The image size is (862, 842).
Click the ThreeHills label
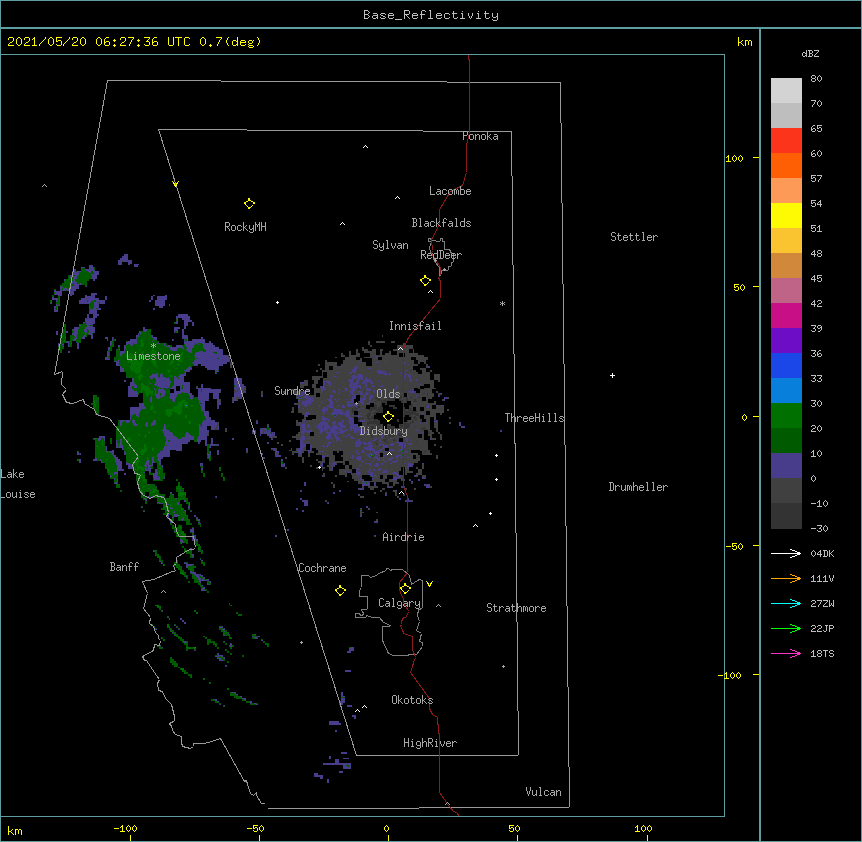click(x=534, y=418)
